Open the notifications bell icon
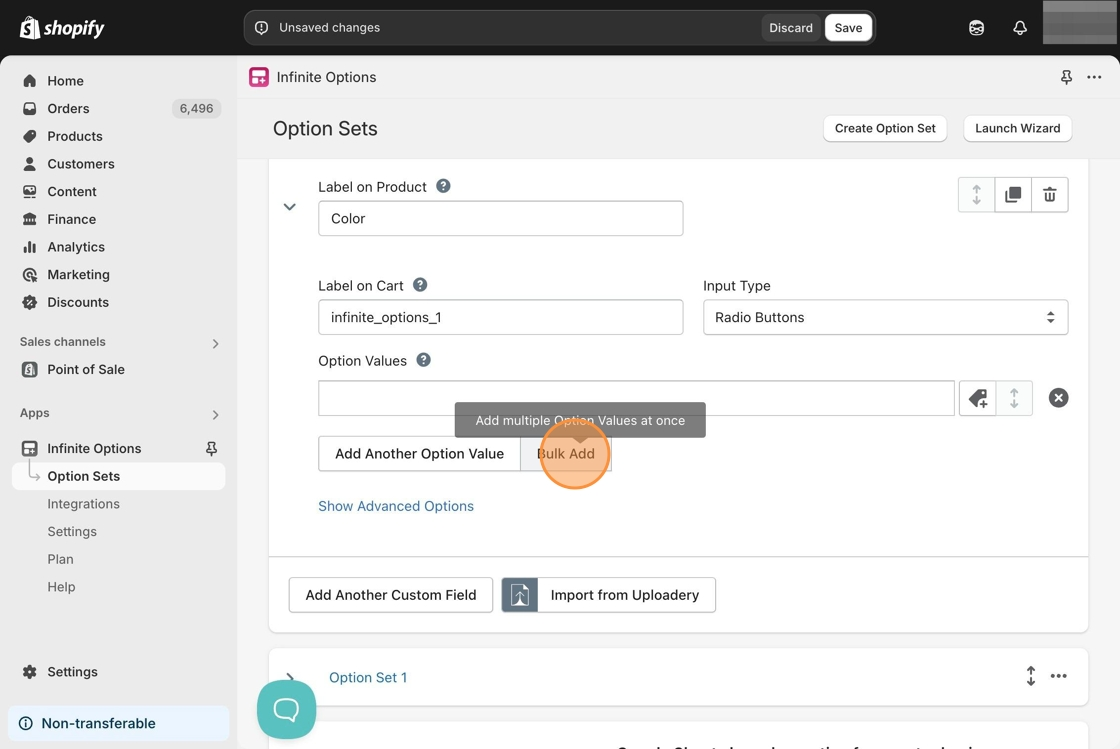 1019,28
